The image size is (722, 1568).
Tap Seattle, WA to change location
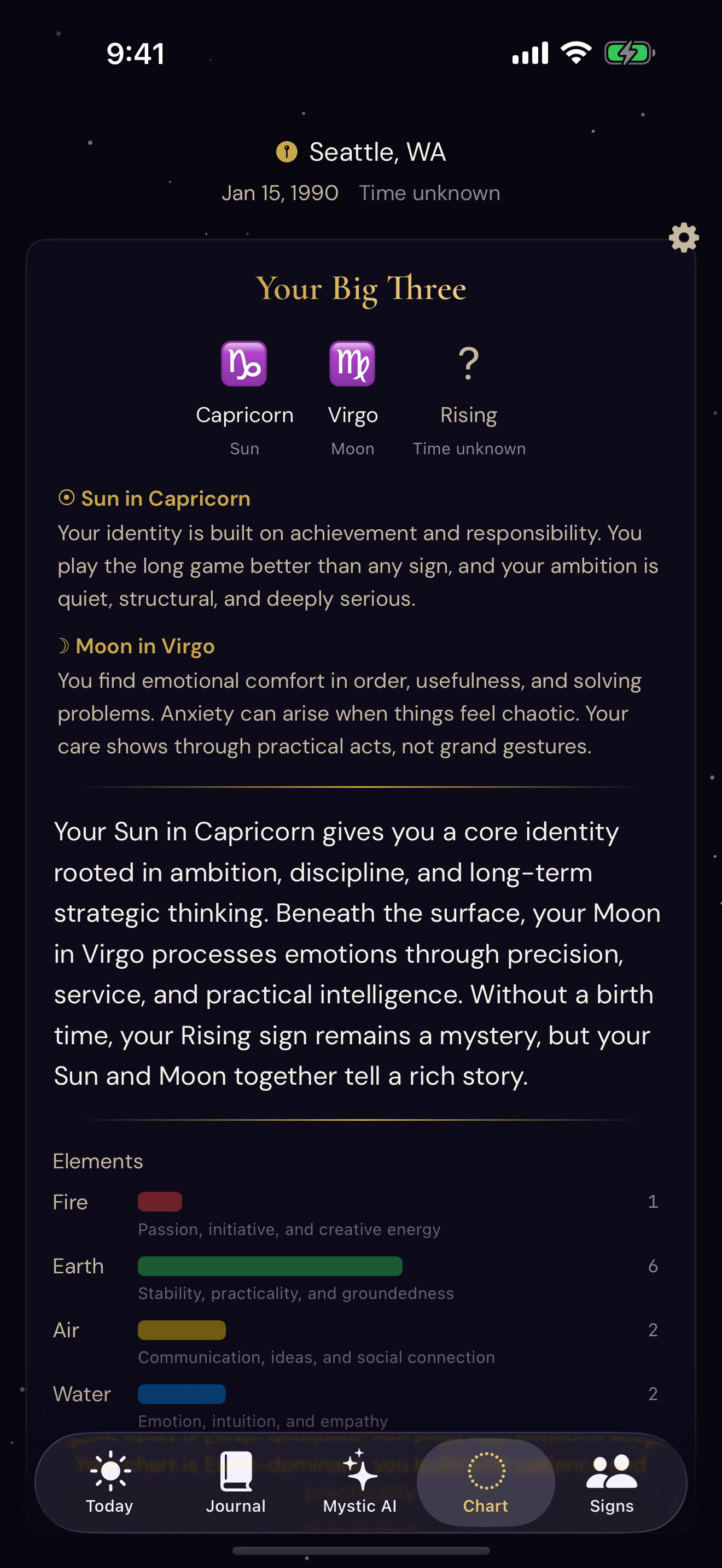377,151
